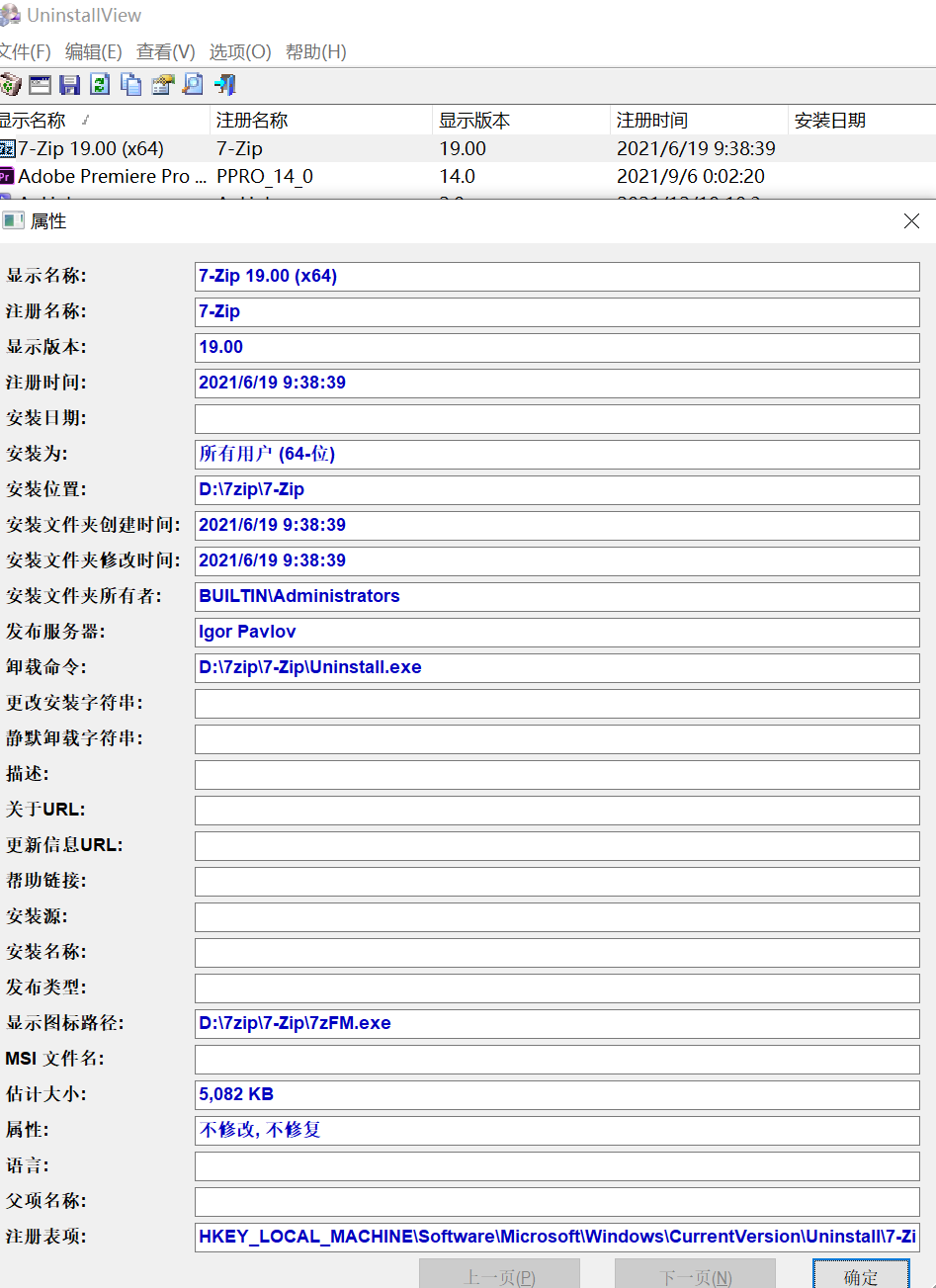
Task: Click the empty 安装源 field
Action: [x=557, y=916]
